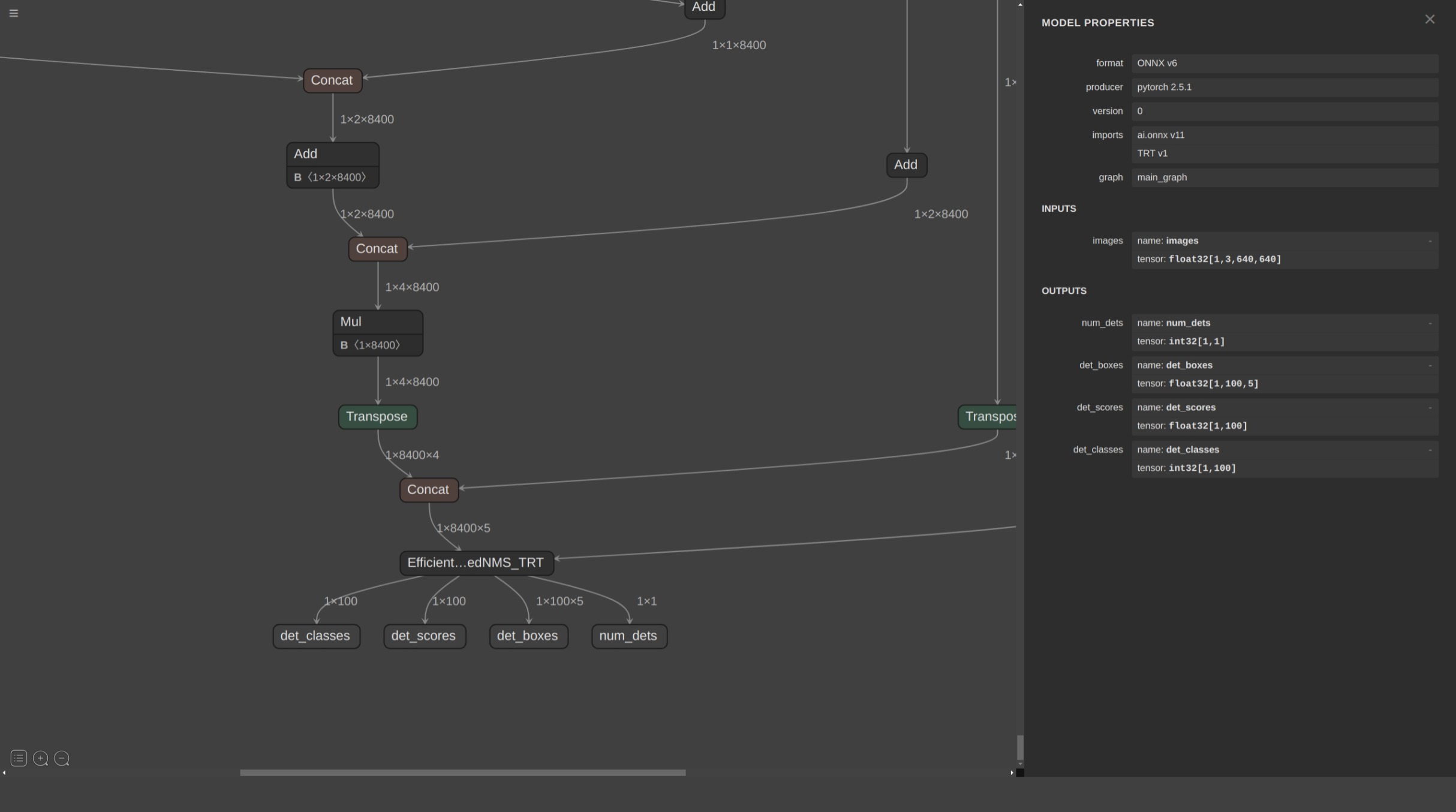Collapse the images input entry
The width and height of the screenshot is (1456, 812).
click(1430, 241)
